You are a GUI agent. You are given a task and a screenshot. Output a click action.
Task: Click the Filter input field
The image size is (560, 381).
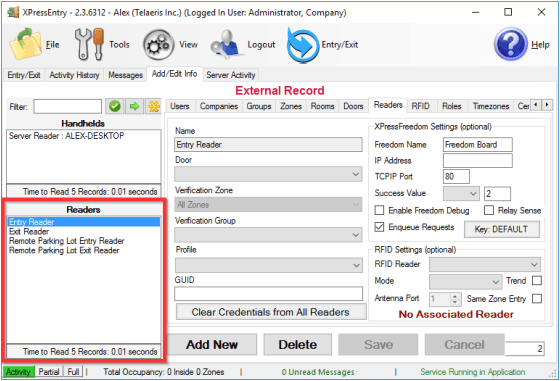click(68, 106)
